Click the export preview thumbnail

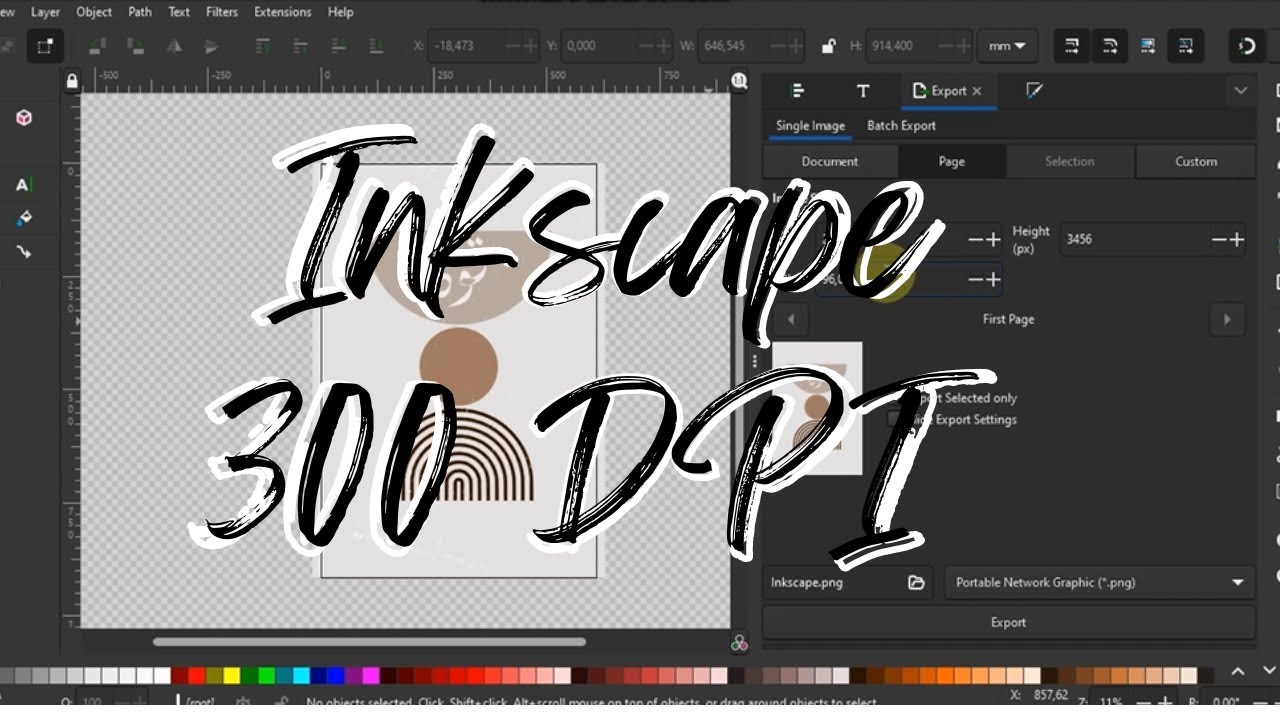coord(817,408)
